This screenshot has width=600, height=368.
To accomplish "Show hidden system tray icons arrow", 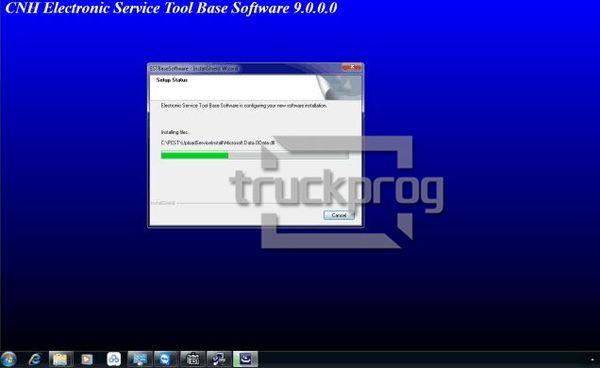I will (x=592, y=360).
